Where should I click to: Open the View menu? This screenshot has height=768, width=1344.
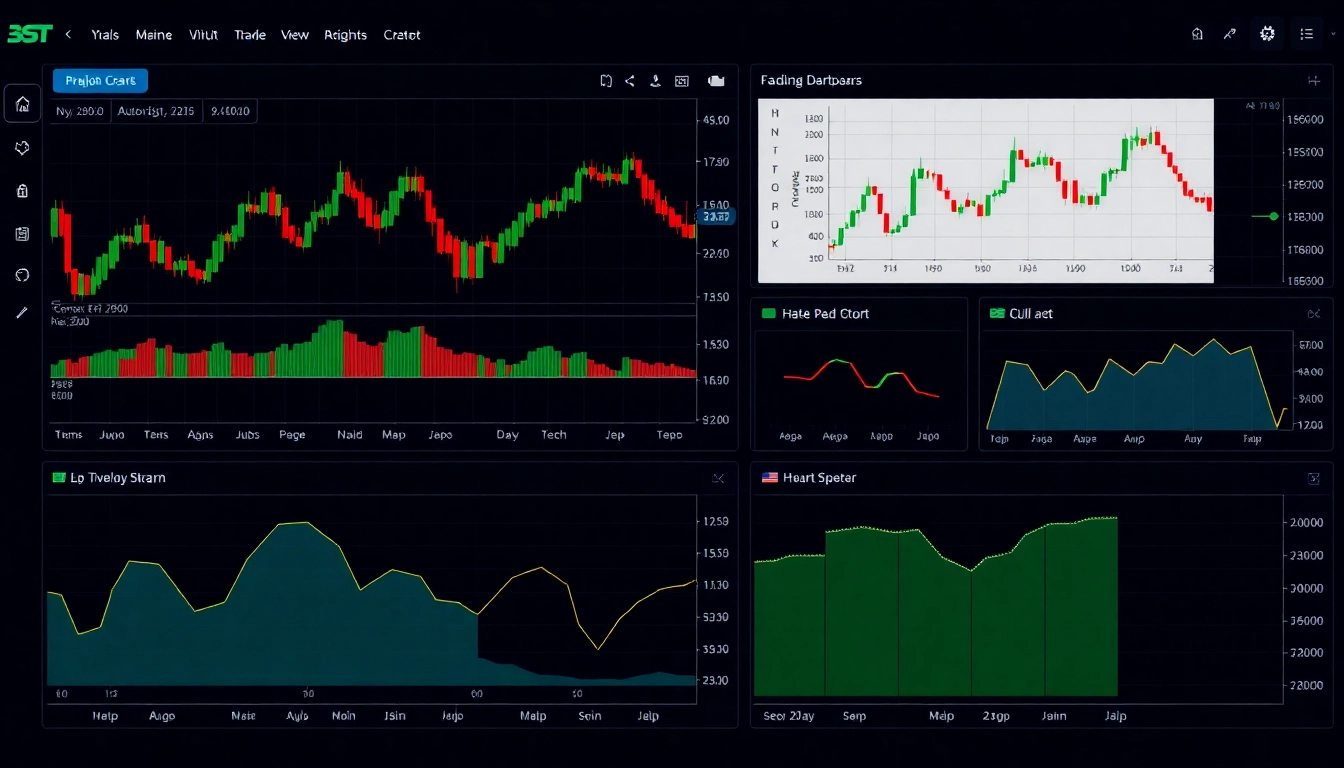click(x=294, y=35)
